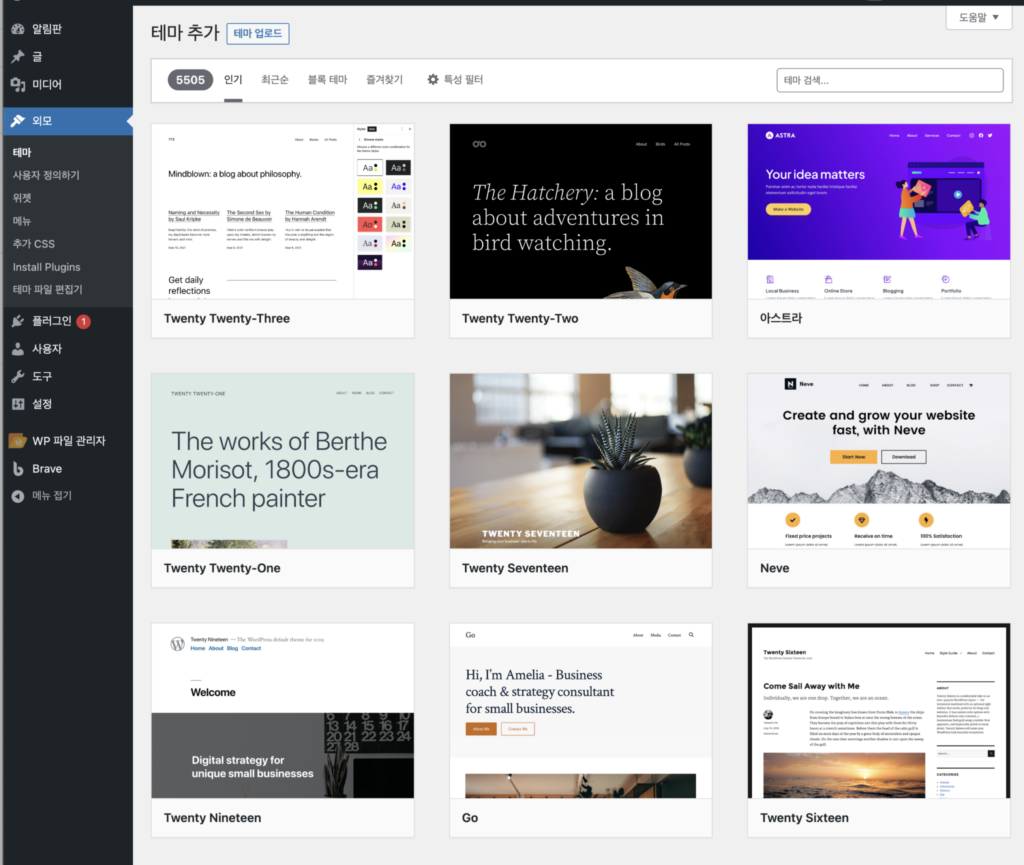Click the 테마 추가 page heading
1024x865 pixels.
click(185, 33)
